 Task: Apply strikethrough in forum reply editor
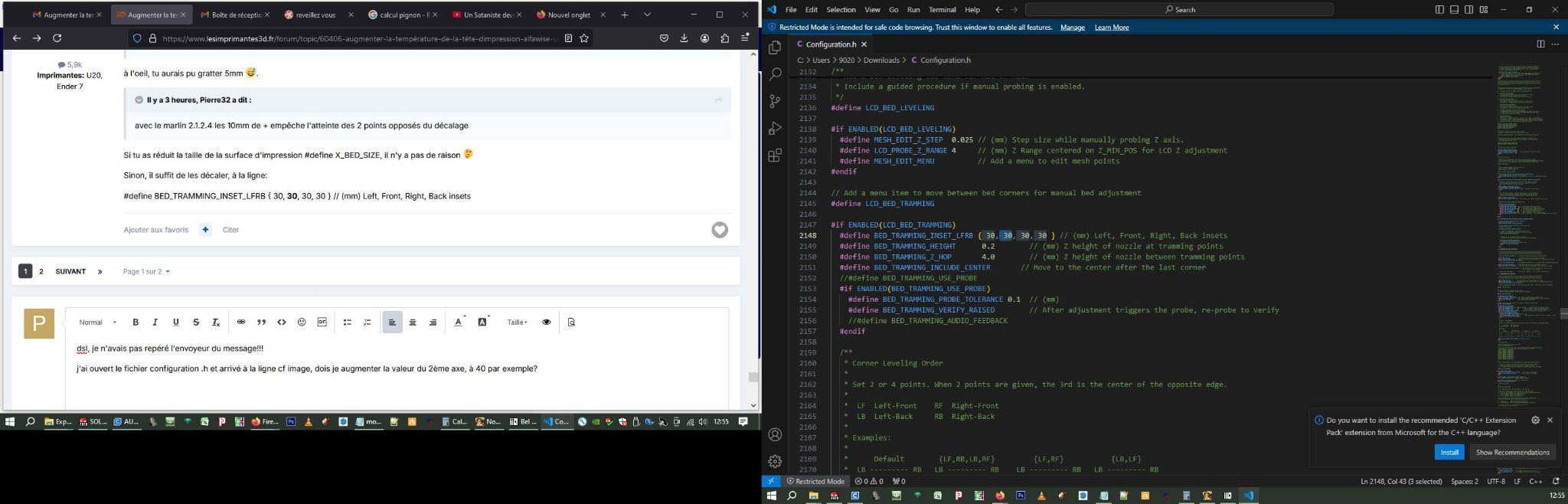click(x=196, y=322)
